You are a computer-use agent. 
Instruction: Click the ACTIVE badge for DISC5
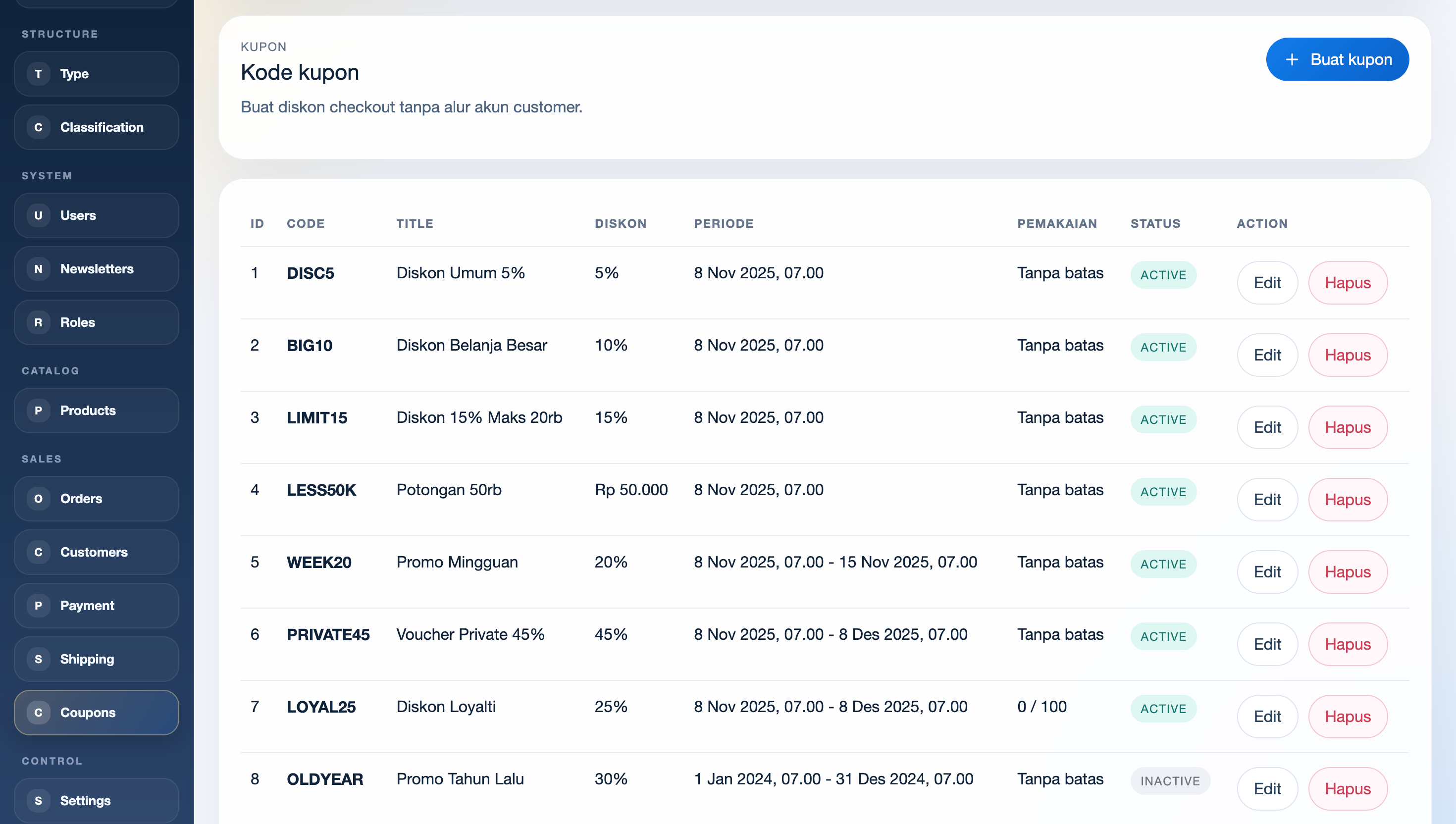pos(1163,275)
